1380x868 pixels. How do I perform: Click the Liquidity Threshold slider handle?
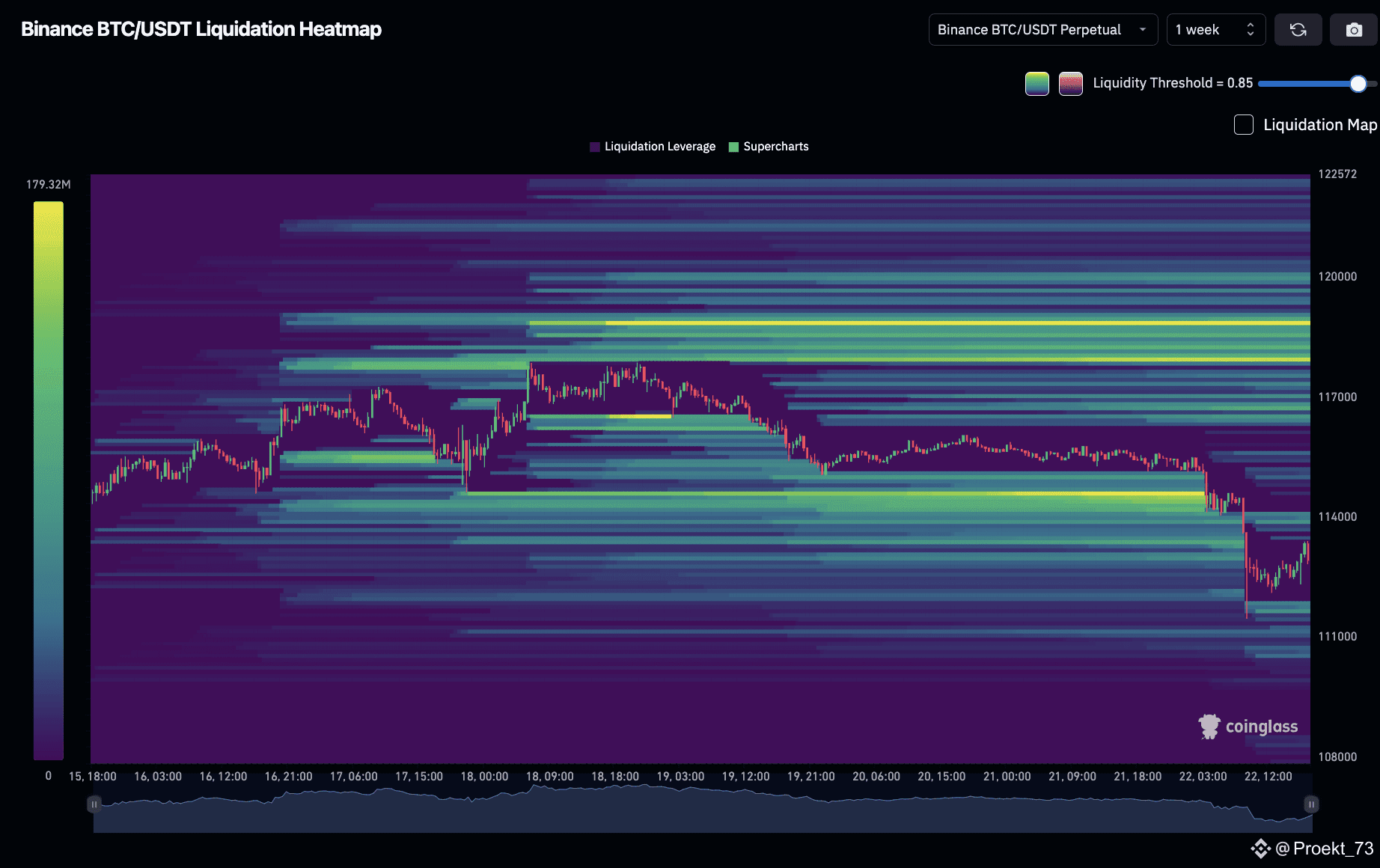point(1358,84)
